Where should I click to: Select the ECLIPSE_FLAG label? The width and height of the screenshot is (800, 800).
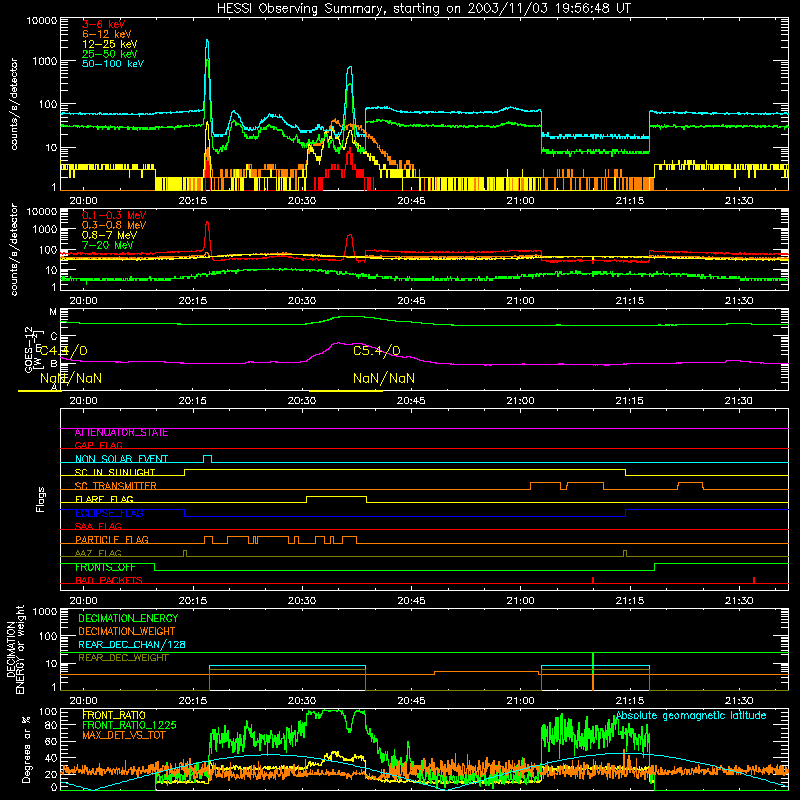point(109,513)
